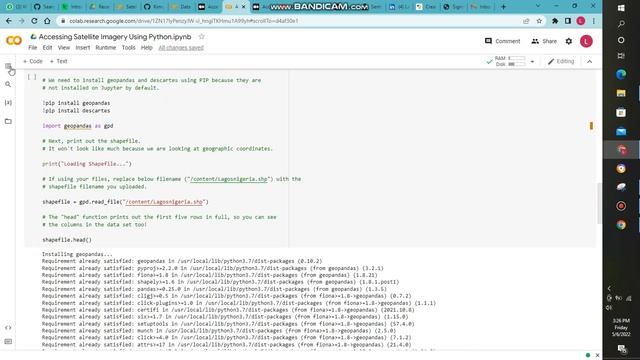This screenshot has height=360, width=640.
Task: Click the 'Installing geopandas...' output line
Action: tap(77, 254)
